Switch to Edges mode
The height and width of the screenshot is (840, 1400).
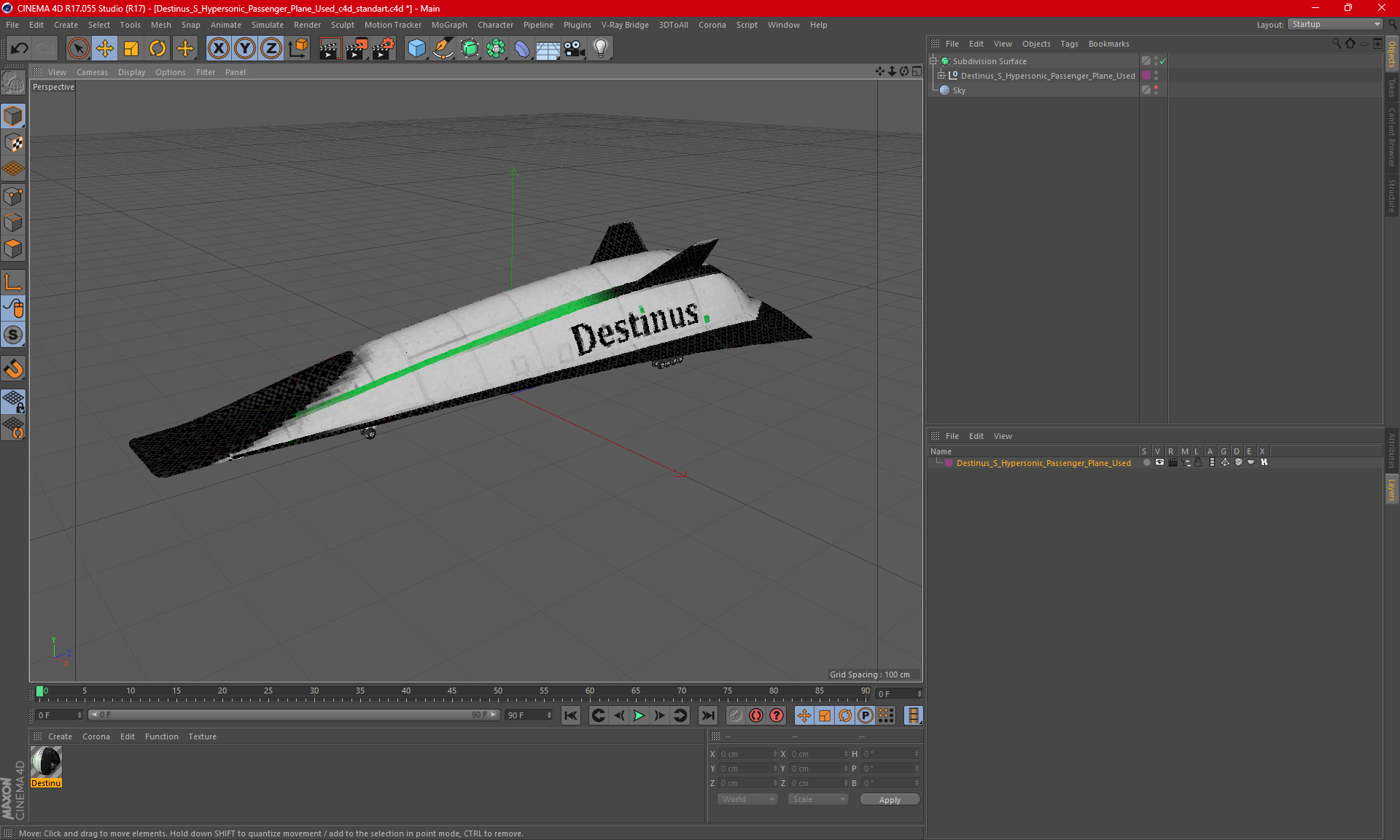(x=13, y=222)
